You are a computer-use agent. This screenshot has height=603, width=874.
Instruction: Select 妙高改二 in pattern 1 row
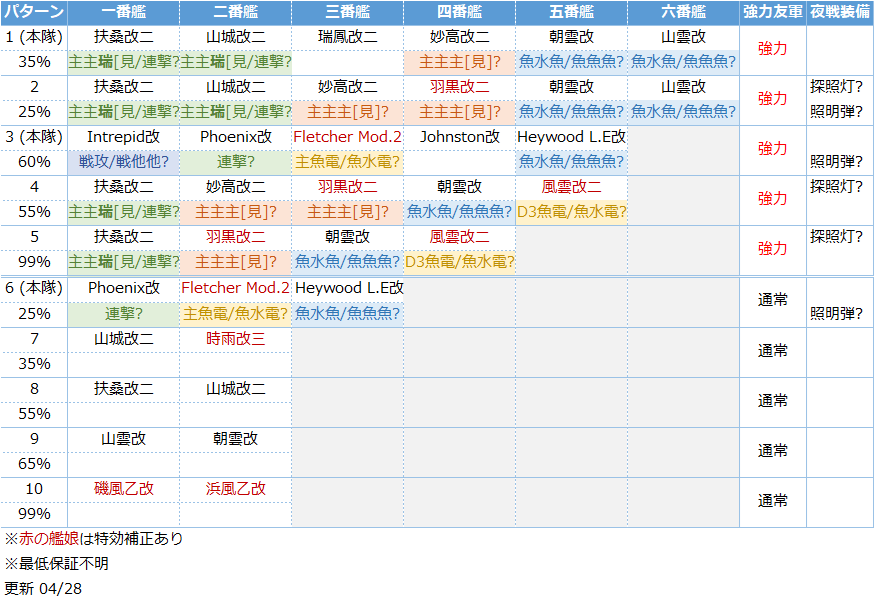pos(460,37)
